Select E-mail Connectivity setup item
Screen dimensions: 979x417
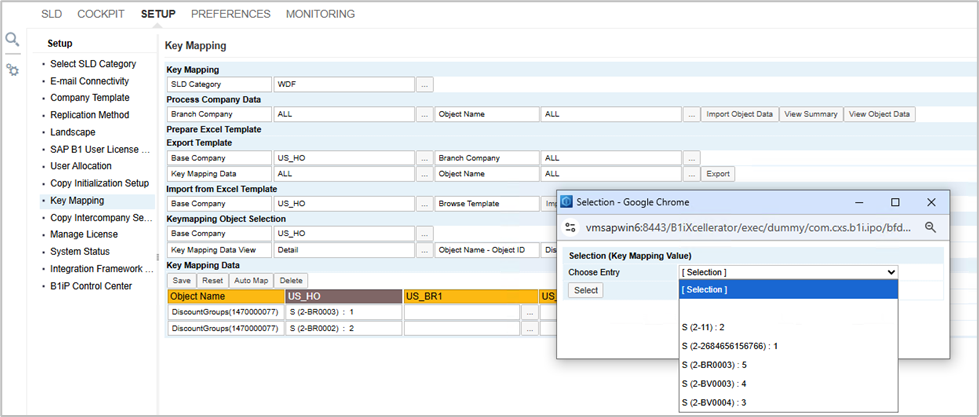[x=89, y=81]
